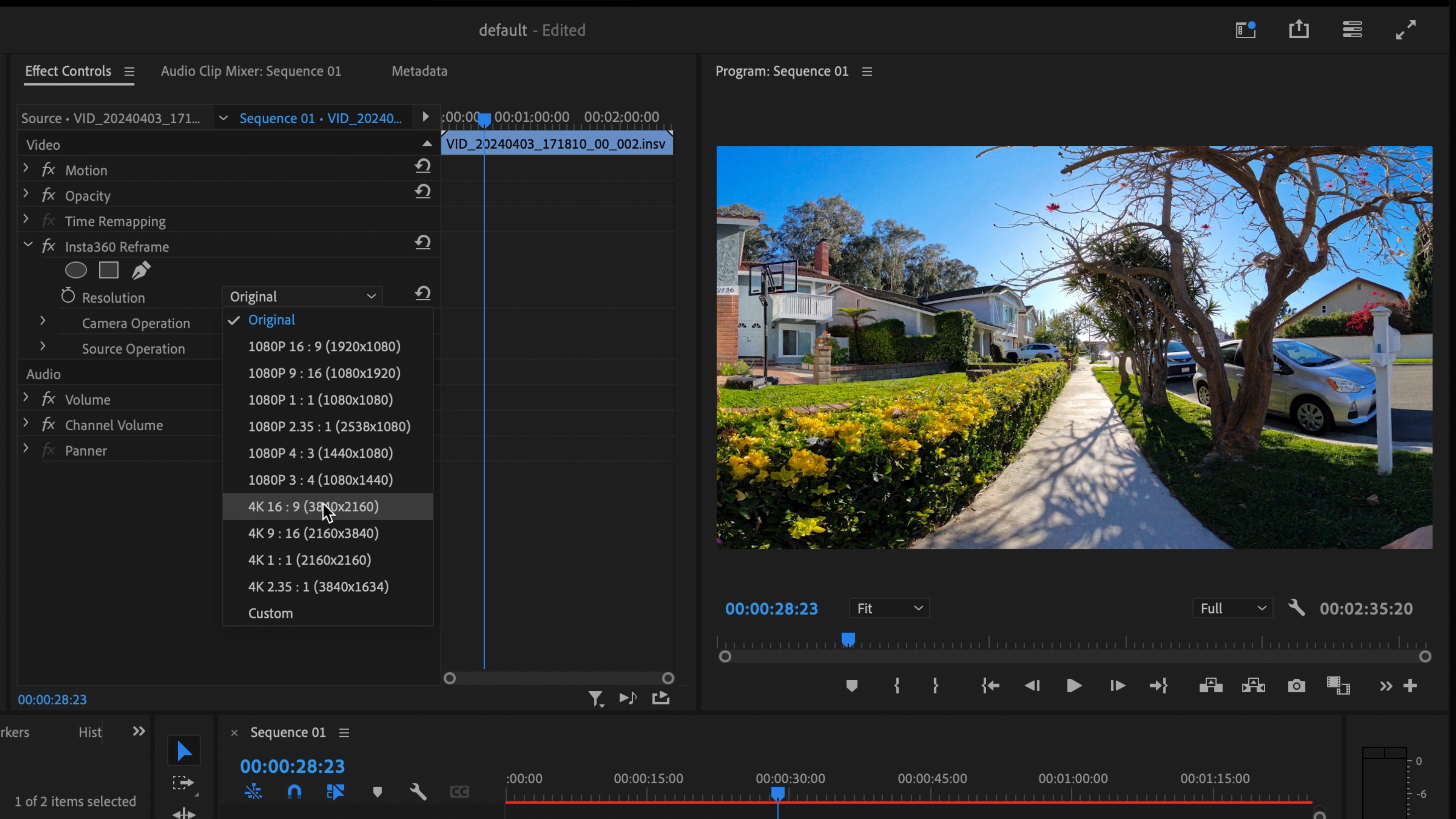
Task: Open the Fit zoom level dropdown
Action: pyautogui.click(x=889, y=608)
